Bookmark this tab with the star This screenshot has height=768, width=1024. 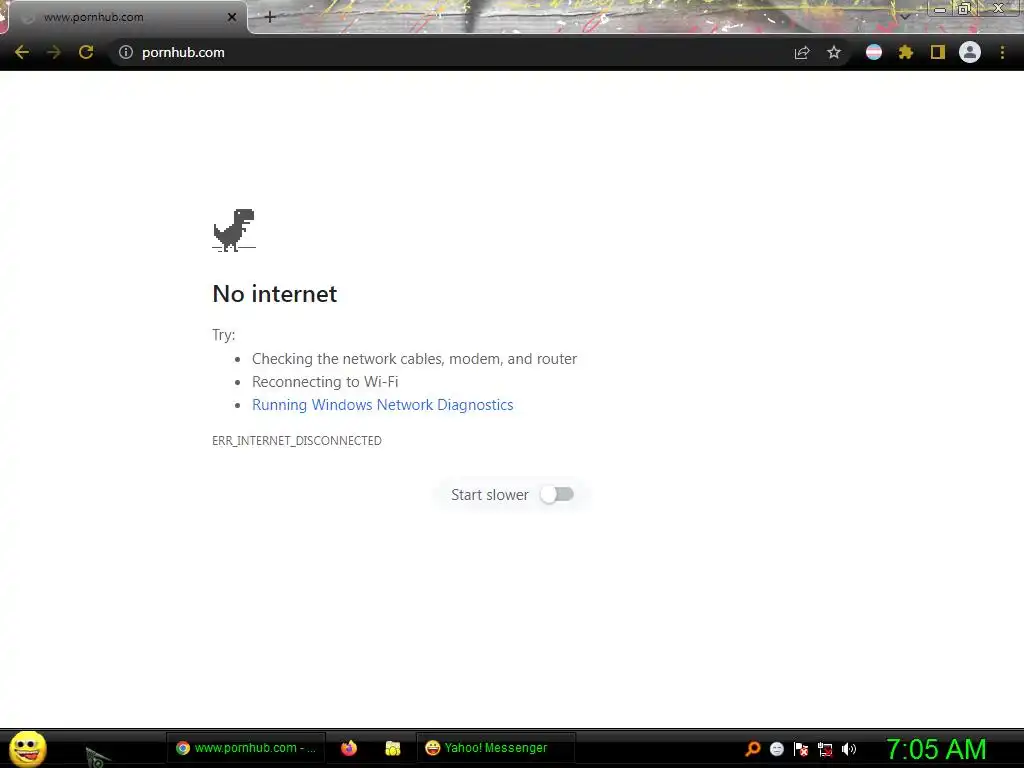[834, 52]
